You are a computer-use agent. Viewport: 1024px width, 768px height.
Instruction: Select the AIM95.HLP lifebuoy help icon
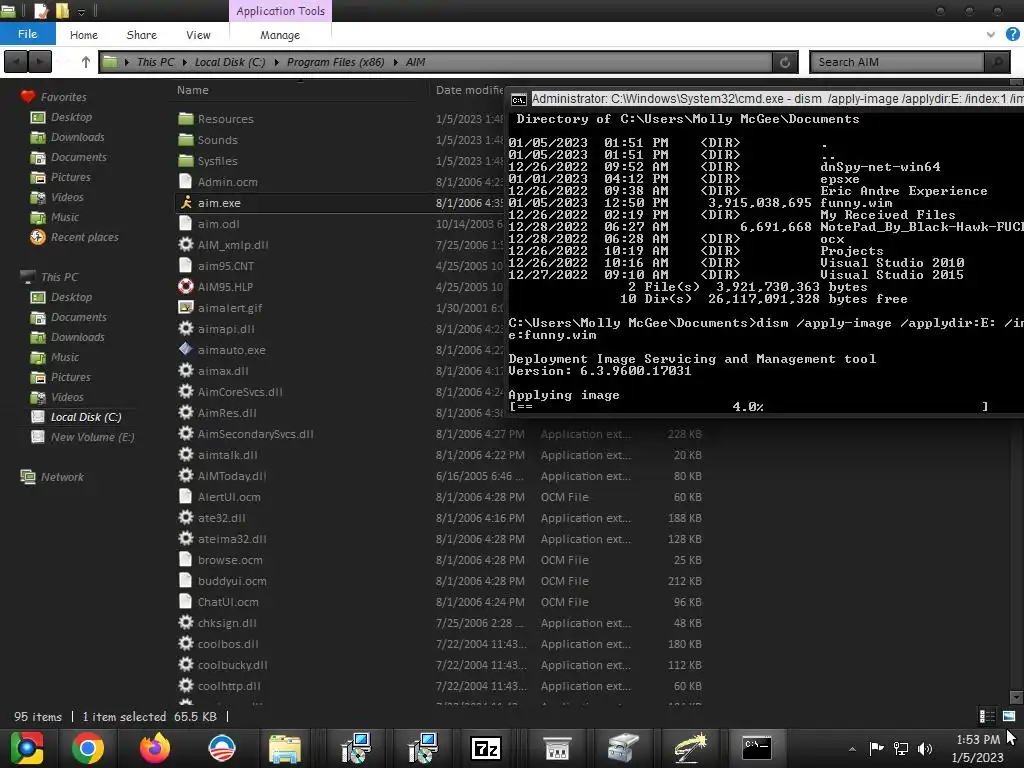pos(186,286)
